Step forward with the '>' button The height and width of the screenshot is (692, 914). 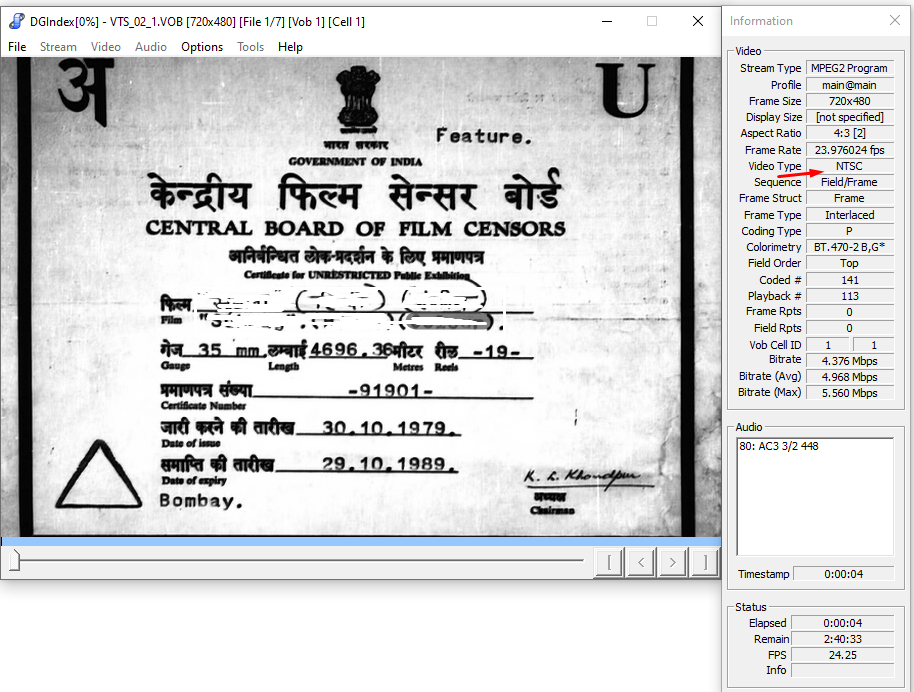673,563
